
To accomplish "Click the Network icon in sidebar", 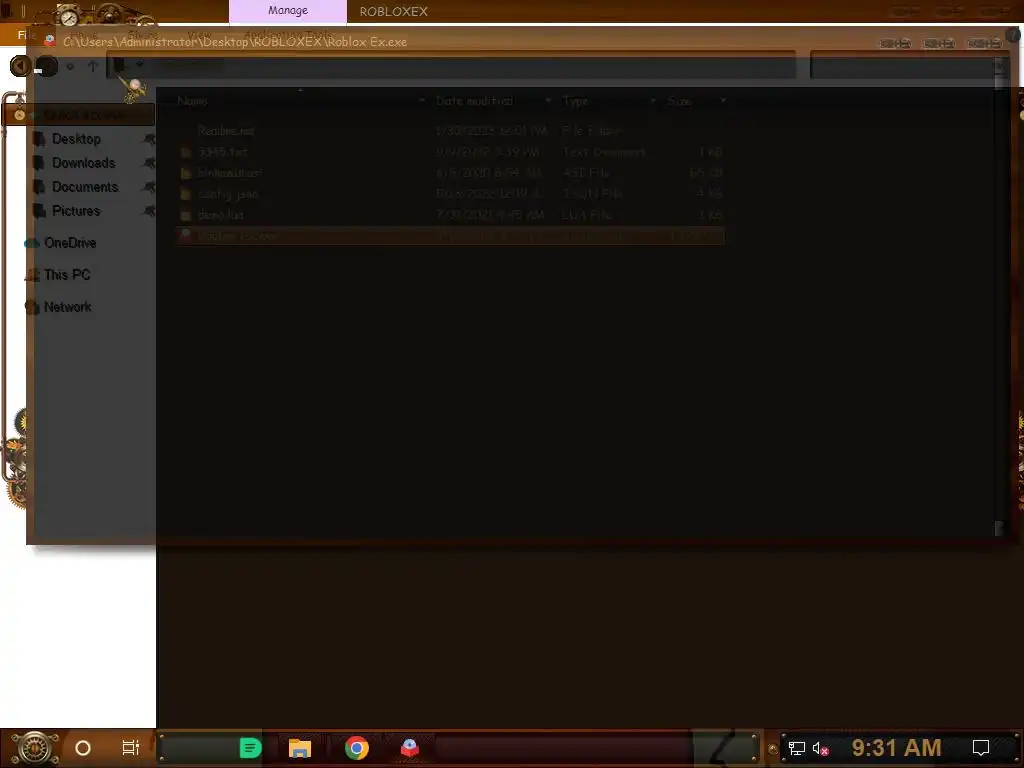I will [x=32, y=307].
